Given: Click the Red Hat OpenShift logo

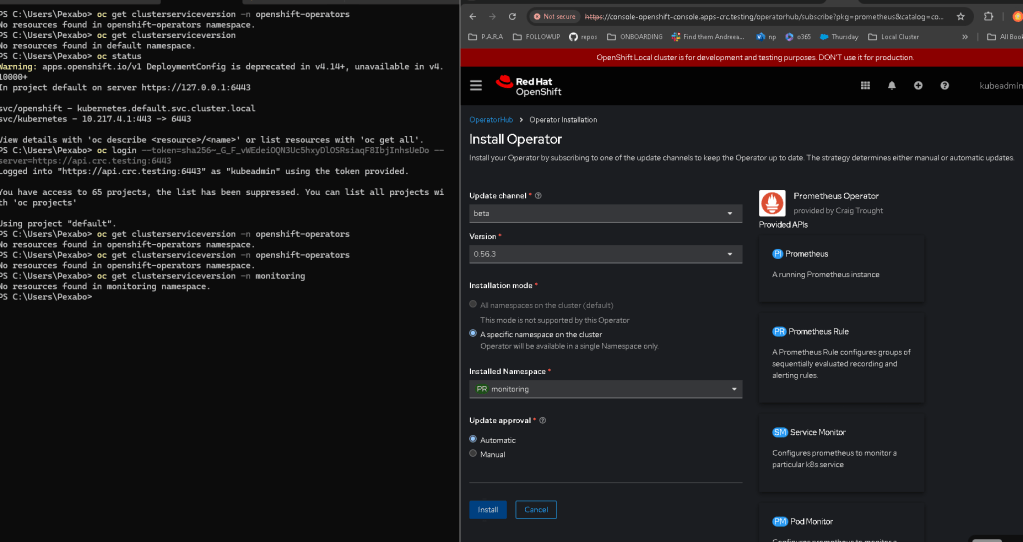Looking at the screenshot, I should point(528,86).
